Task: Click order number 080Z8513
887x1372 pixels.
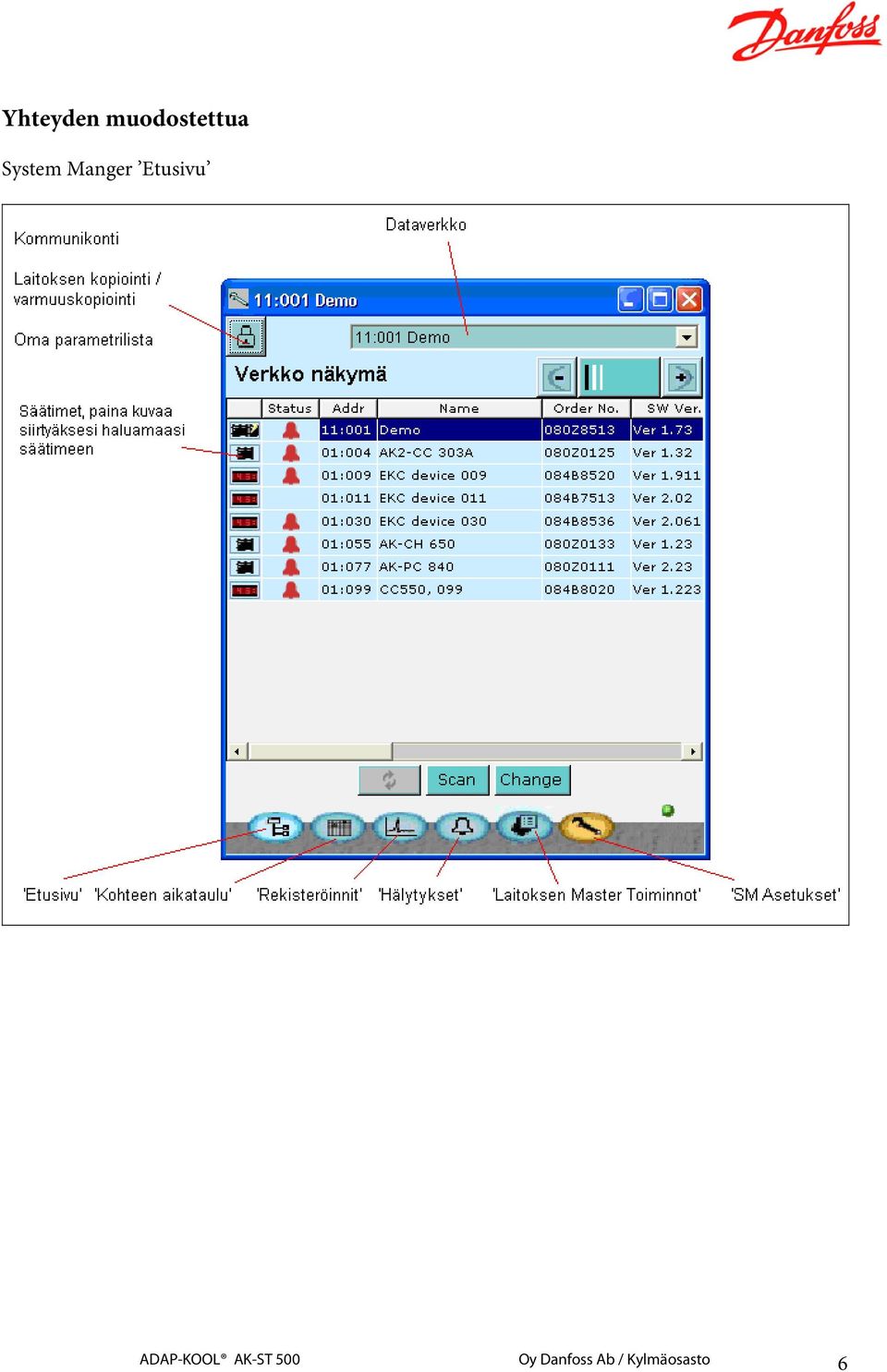Action: point(579,431)
